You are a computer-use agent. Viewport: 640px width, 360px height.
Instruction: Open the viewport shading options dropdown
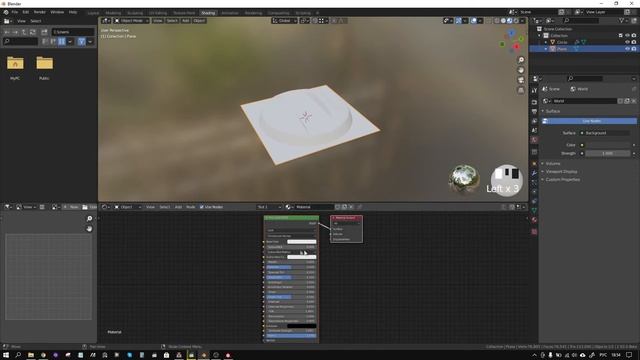pos(522,20)
